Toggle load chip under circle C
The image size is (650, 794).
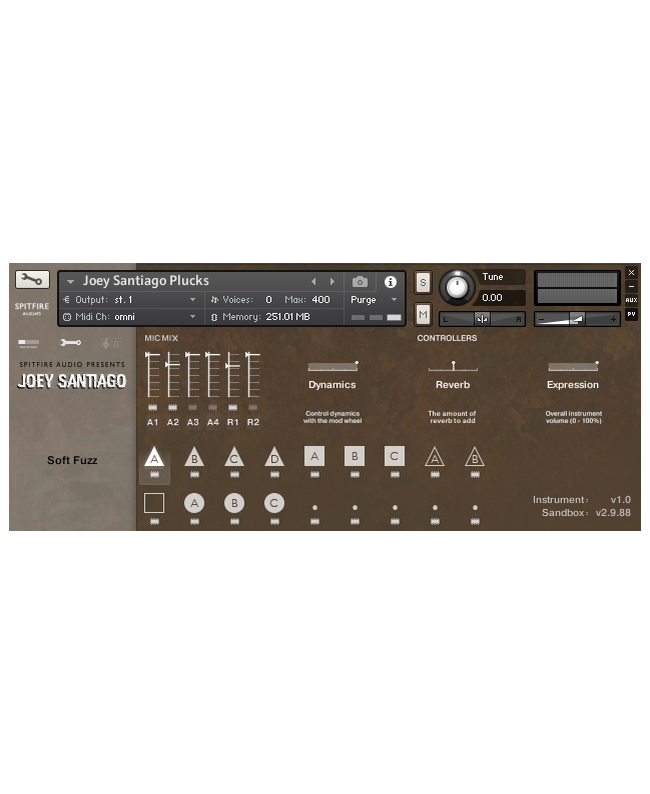pyautogui.click(x=274, y=521)
